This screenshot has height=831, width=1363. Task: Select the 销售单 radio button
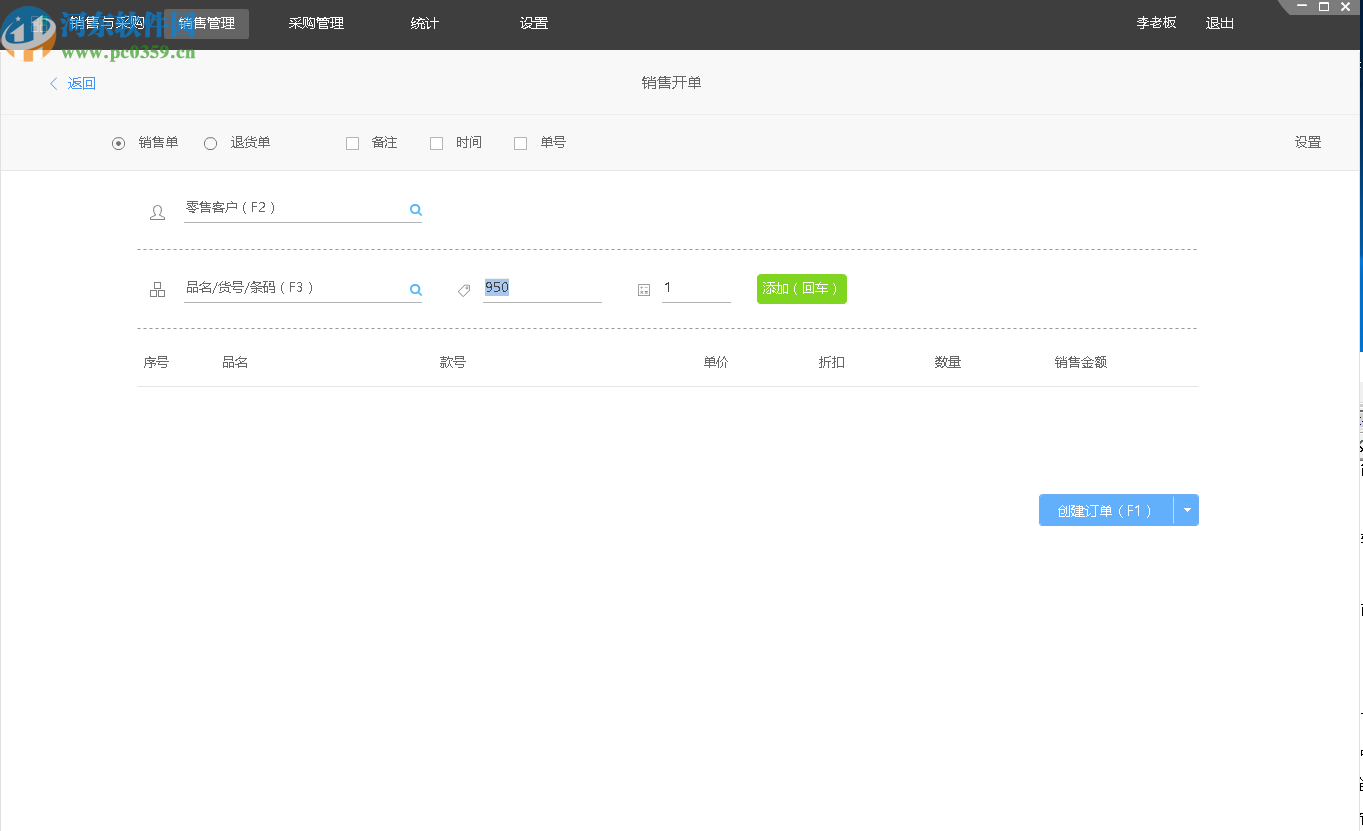tap(119, 143)
